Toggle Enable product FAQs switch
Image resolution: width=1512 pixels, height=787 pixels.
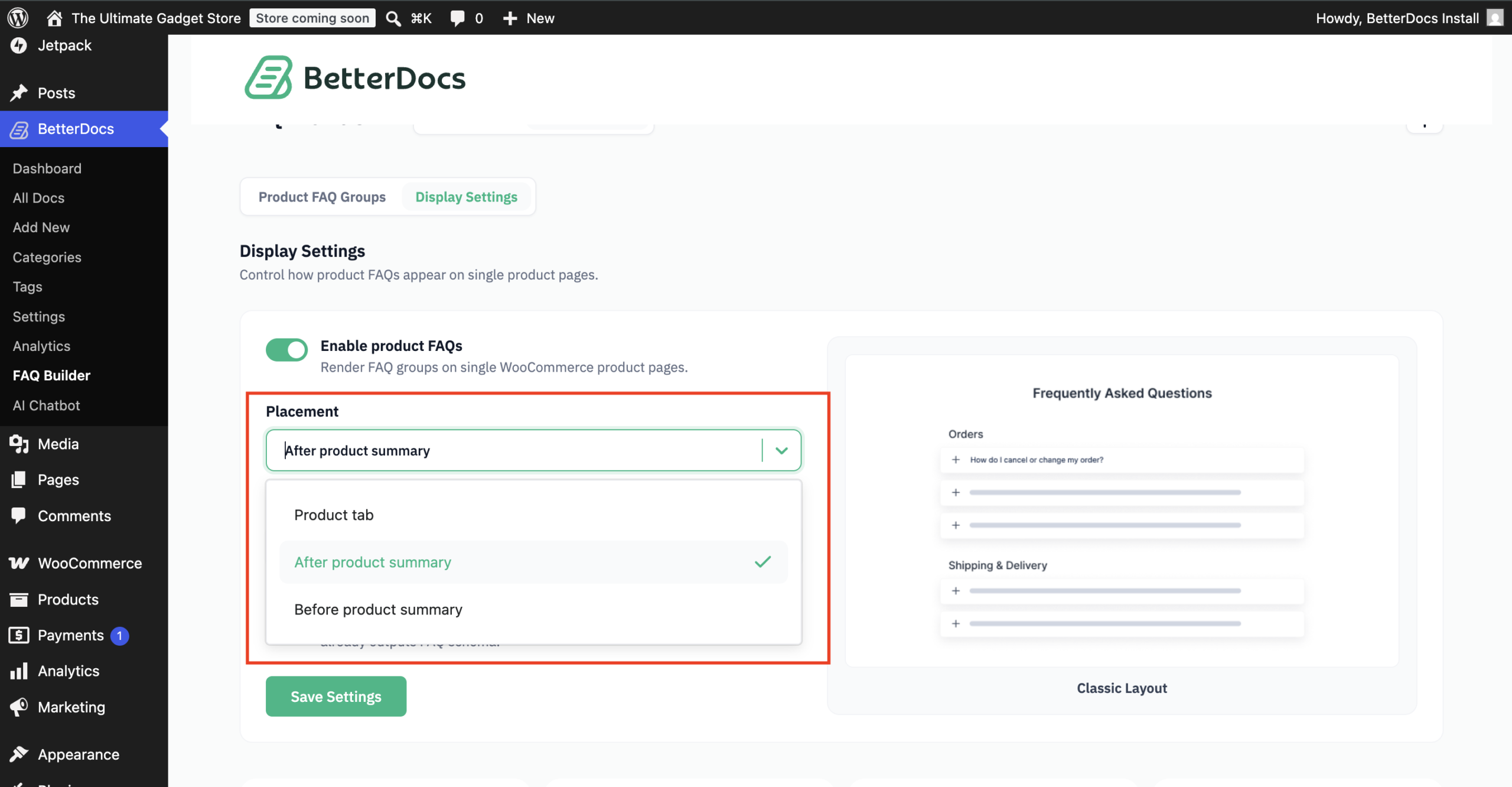[x=286, y=349]
